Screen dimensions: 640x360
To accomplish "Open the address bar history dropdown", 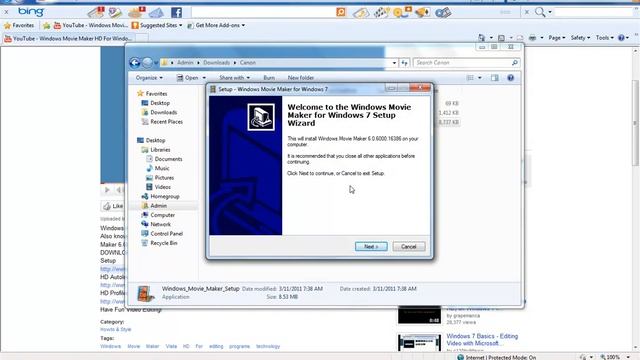I will coord(394,63).
